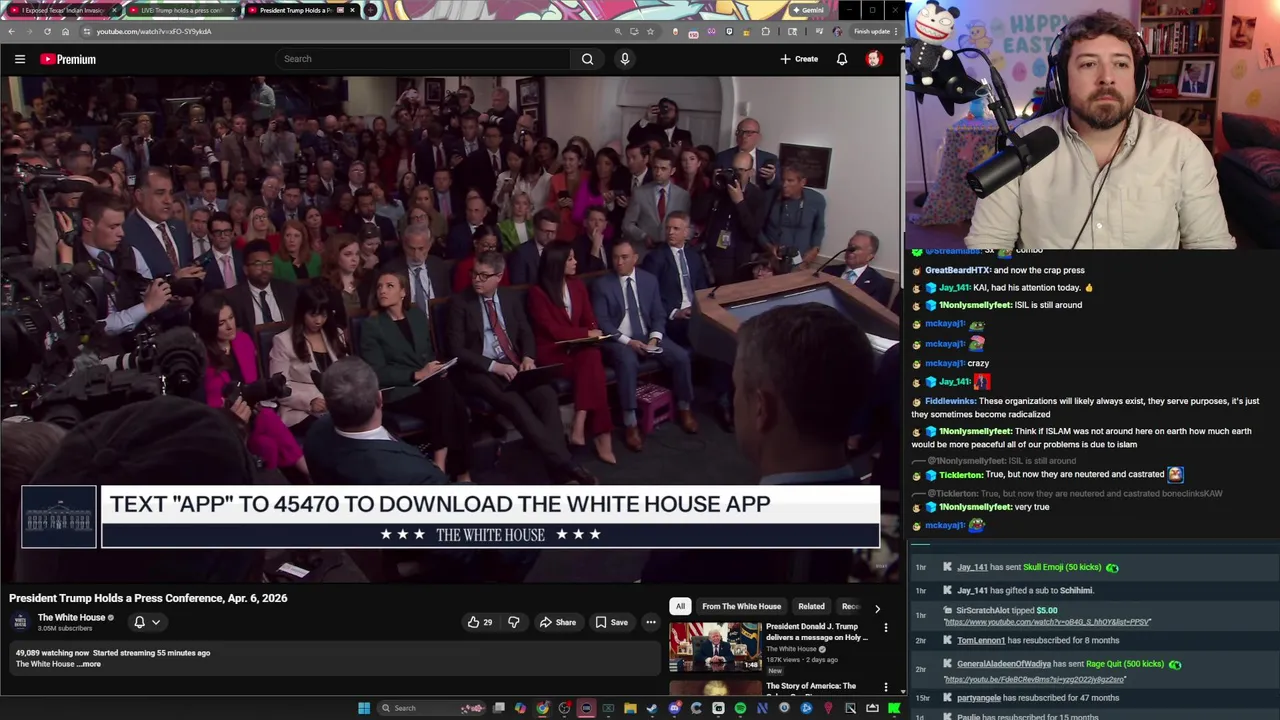This screenshot has height=720, width=1280.
Task: Click Schihimi in the gifted sub event
Action: click(1076, 590)
